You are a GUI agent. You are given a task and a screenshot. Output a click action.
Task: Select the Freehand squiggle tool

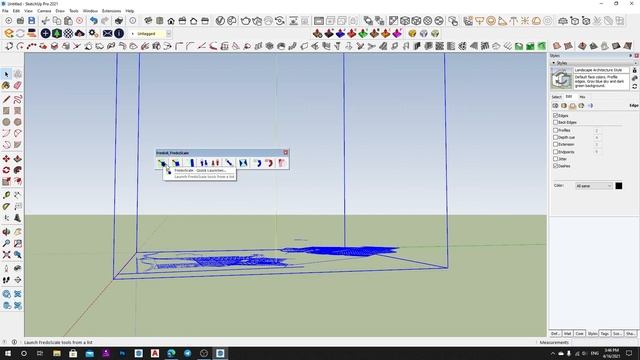click(x=18, y=99)
